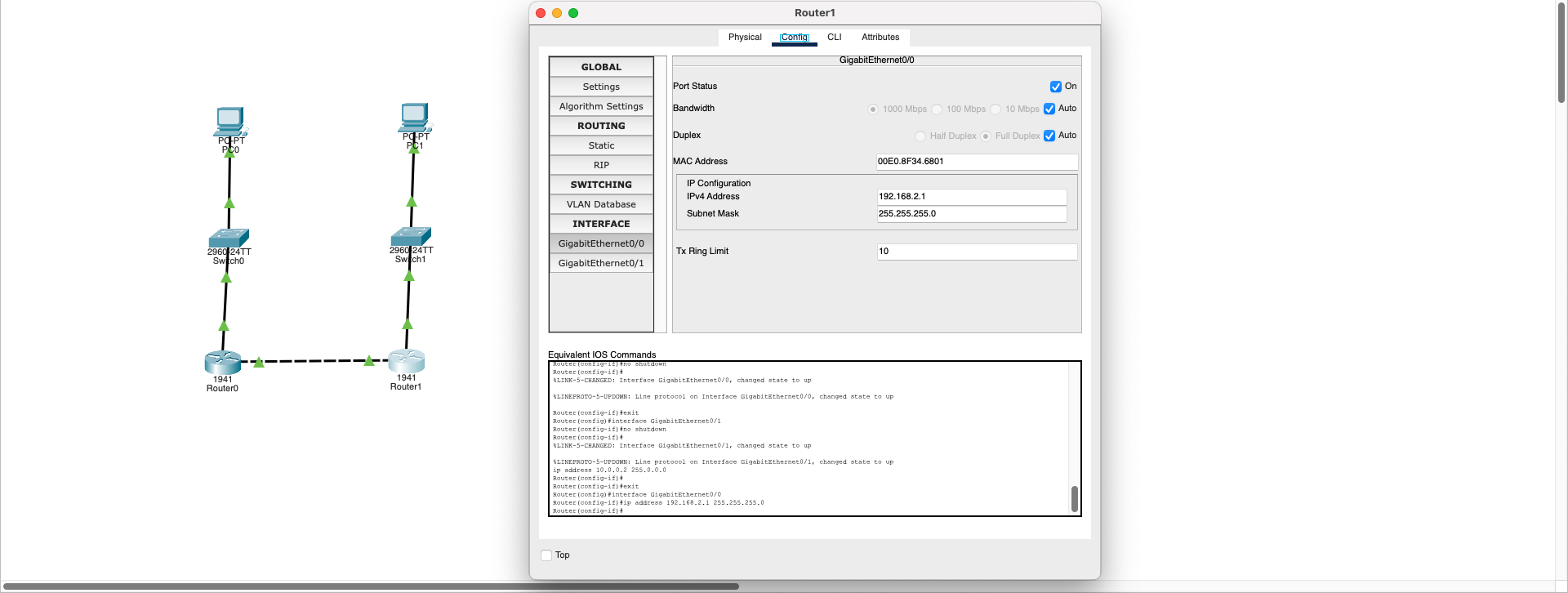Open the Attributes tab
The height and width of the screenshot is (593, 1568).
coord(880,38)
